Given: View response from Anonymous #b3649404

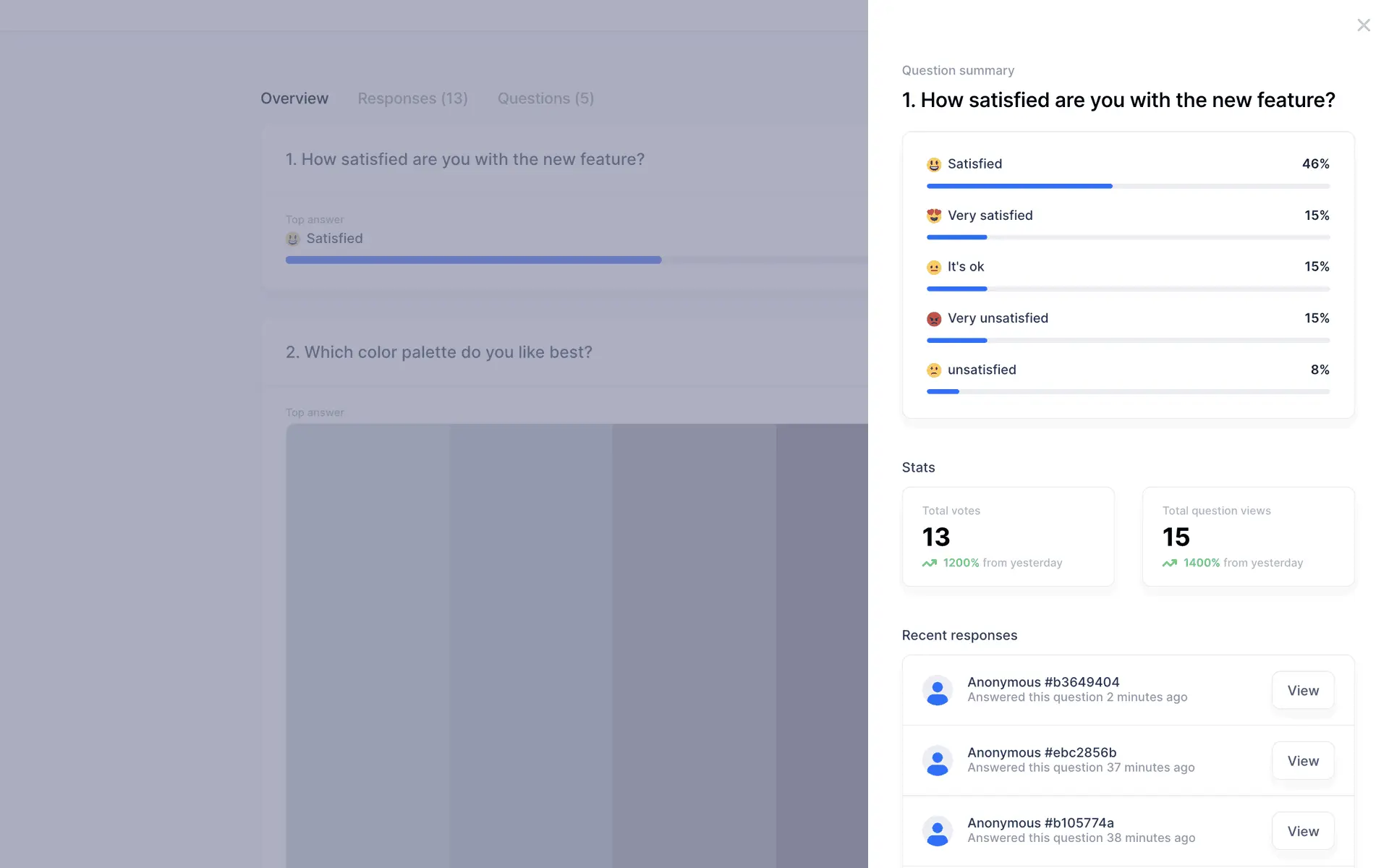Looking at the screenshot, I should [x=1303, y=691].
